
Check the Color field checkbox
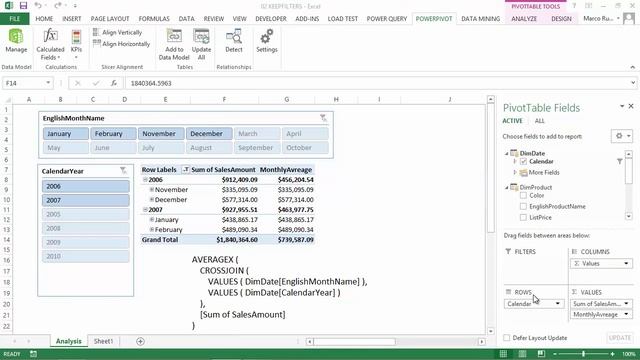point(523,196)
